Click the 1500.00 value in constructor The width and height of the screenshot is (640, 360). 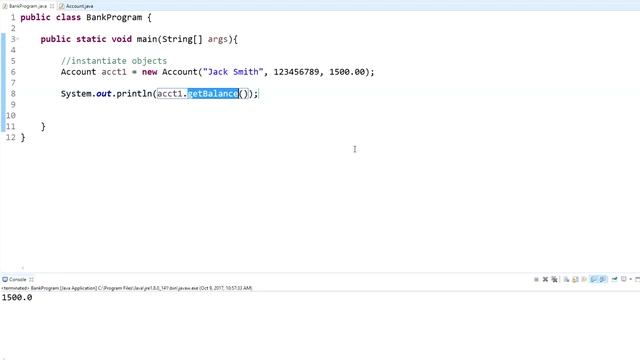click(347, 72)
